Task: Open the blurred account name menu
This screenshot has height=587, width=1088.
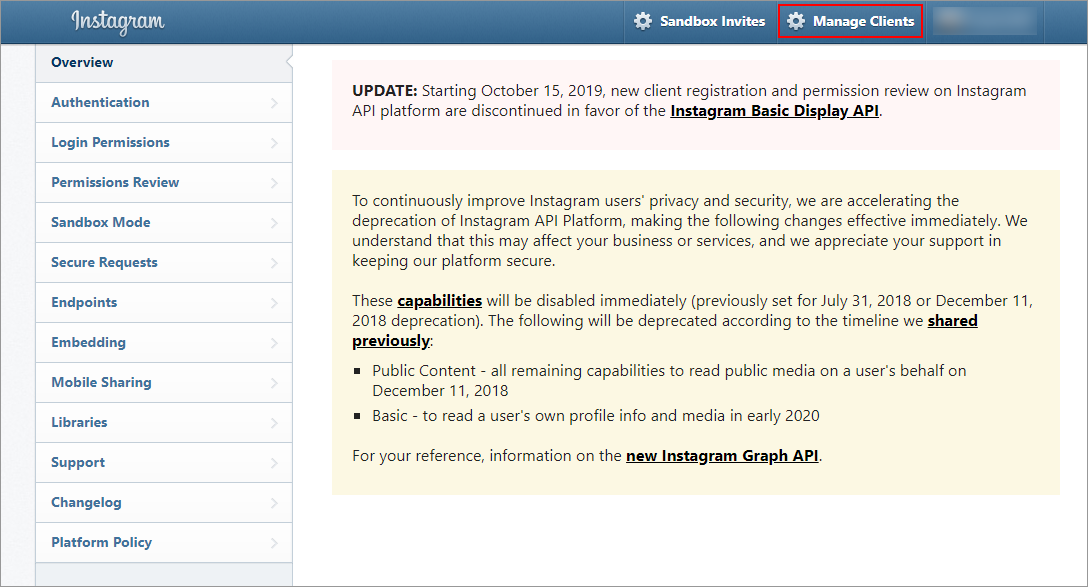Action: pos(985,21)
